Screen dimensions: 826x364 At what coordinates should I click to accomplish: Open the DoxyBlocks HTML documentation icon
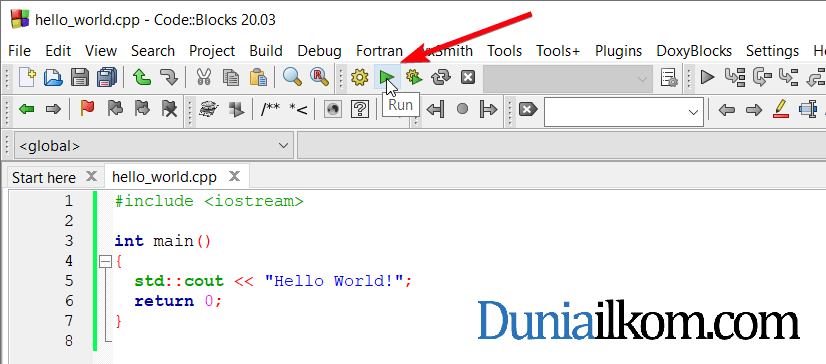[333, 109]
